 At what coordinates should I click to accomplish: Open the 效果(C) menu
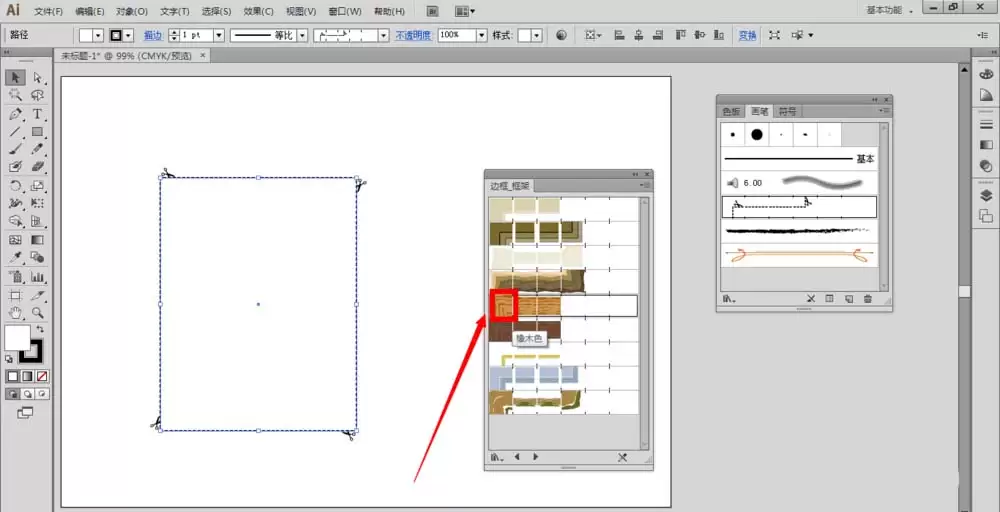pyautogui.click(x=258, y=11)
